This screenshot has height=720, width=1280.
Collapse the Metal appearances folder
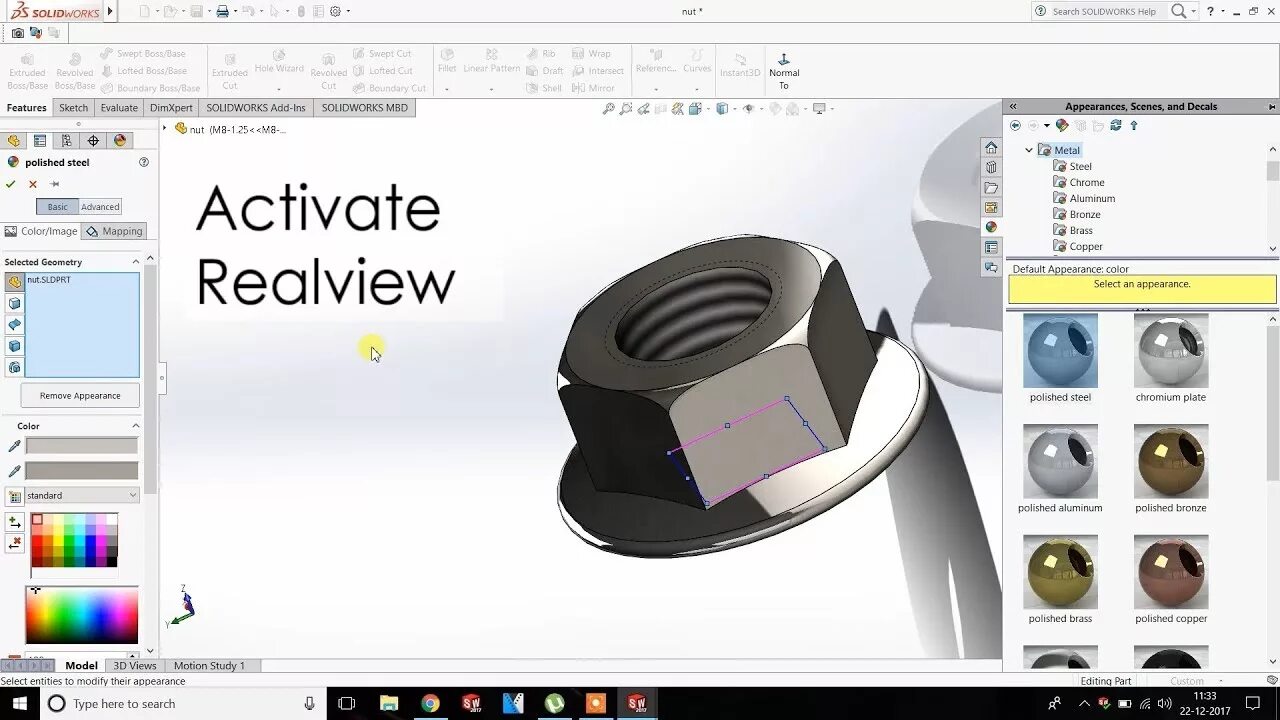tap(1030, 149)
